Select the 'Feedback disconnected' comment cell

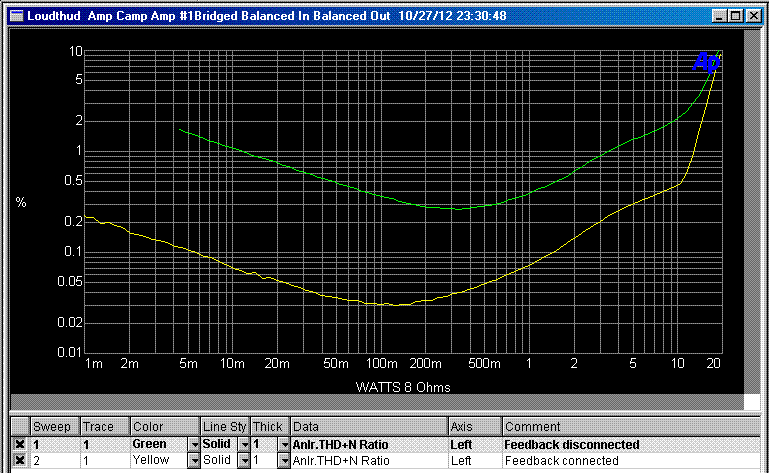click(x=631, y=445)
